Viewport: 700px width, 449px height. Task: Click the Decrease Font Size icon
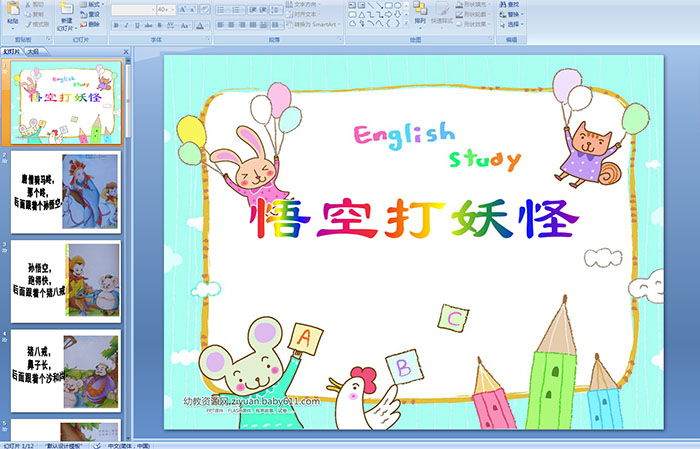(192, 9)
